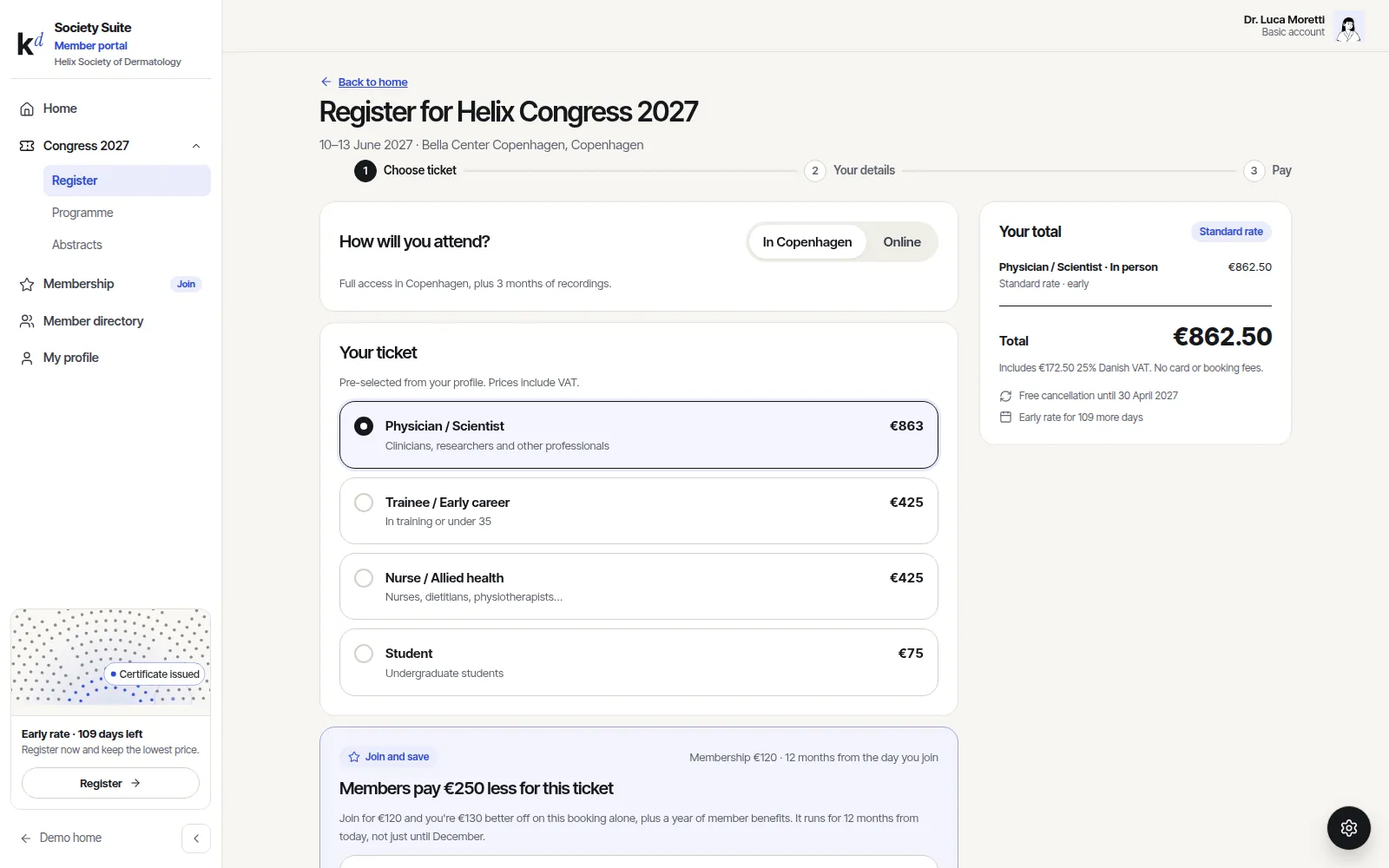Viewport: 1389px width, 868px height.
Task: Click the free cancellation refresh icon
Action: point(1005,396)
